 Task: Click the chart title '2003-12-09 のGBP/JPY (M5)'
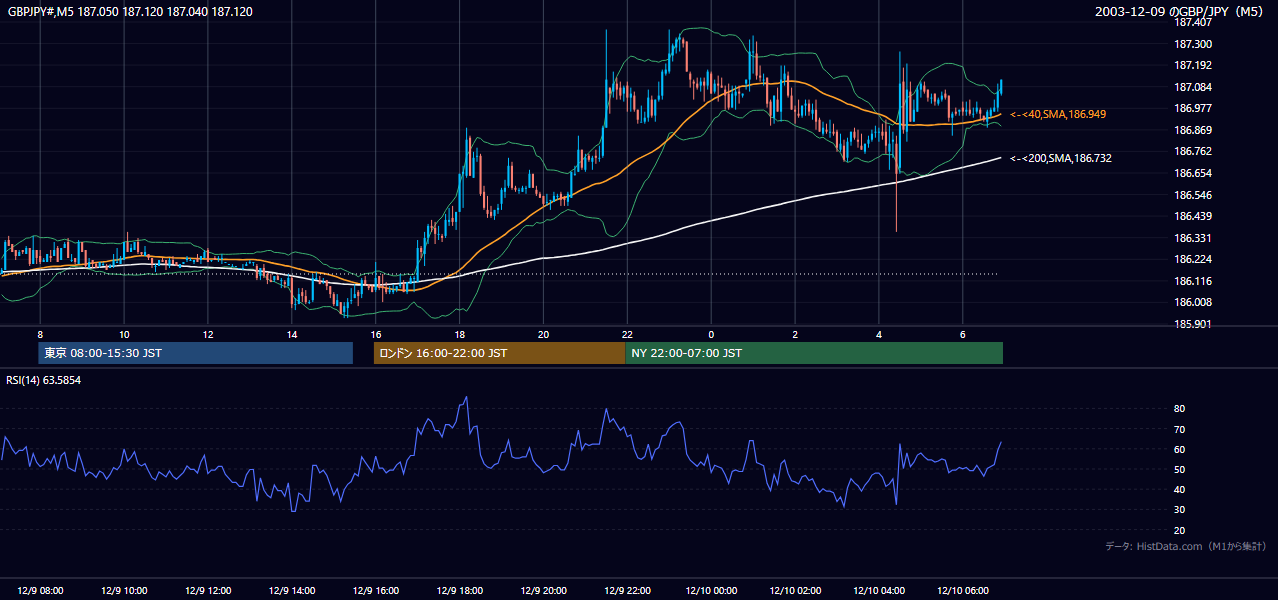click(x=1181, y=11)
